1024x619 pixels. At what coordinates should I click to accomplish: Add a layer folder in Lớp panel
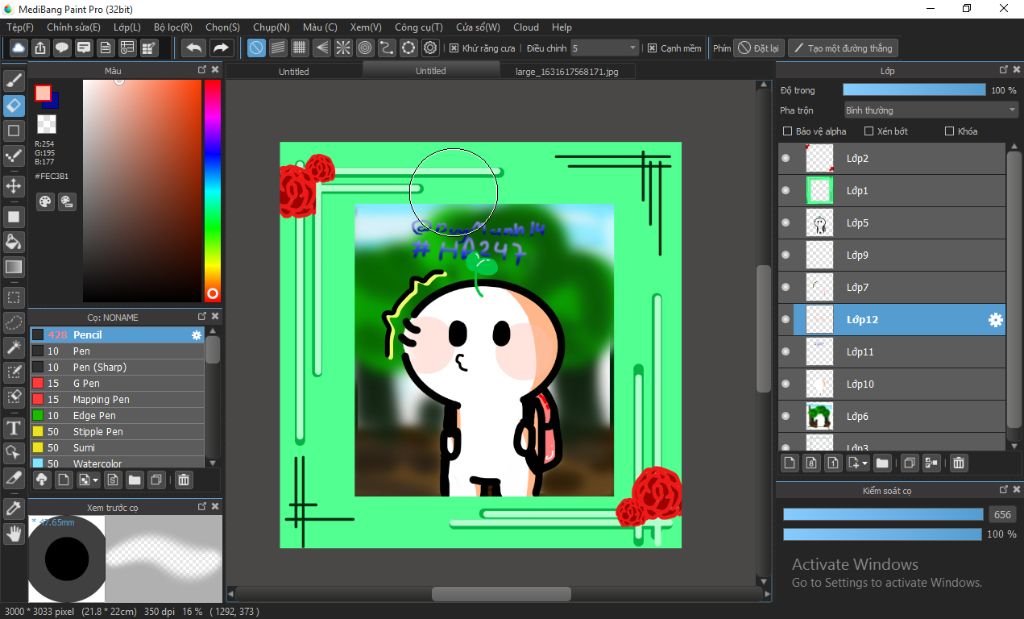[882, 463]
